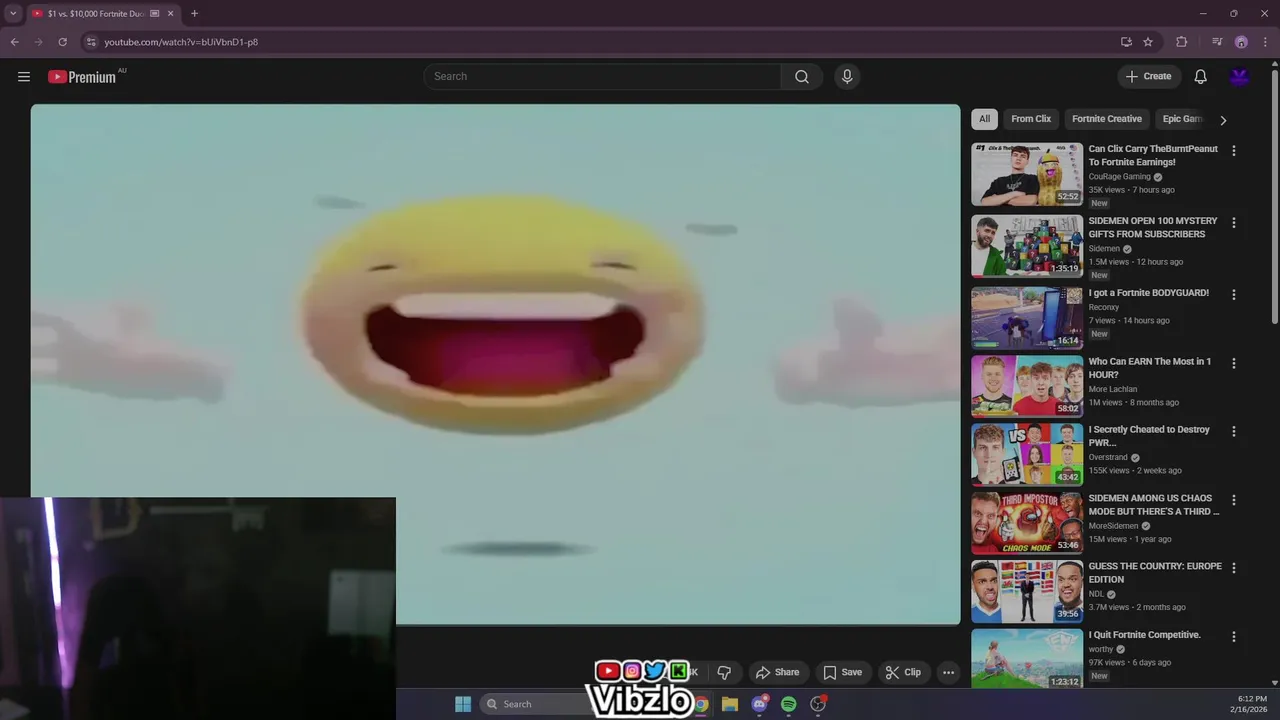Close the Fortnite Duo video tab
The image size is (1280, 720).
[x=171, y=14]
